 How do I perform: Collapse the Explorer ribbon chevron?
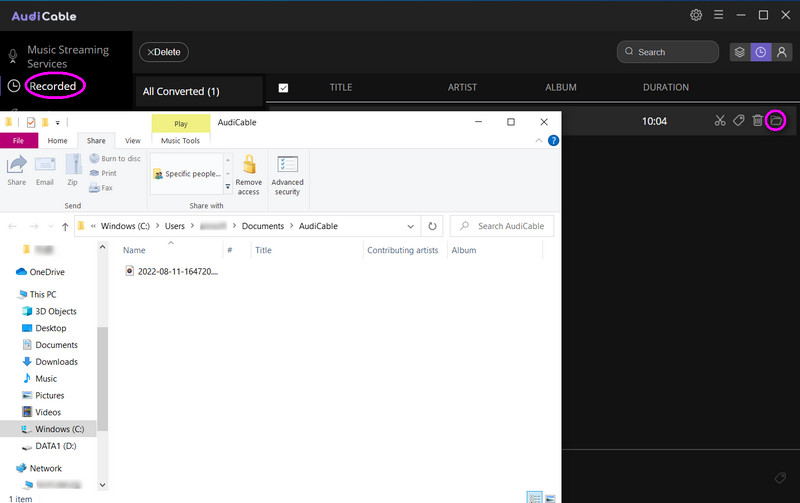click(x=539, y=140)
